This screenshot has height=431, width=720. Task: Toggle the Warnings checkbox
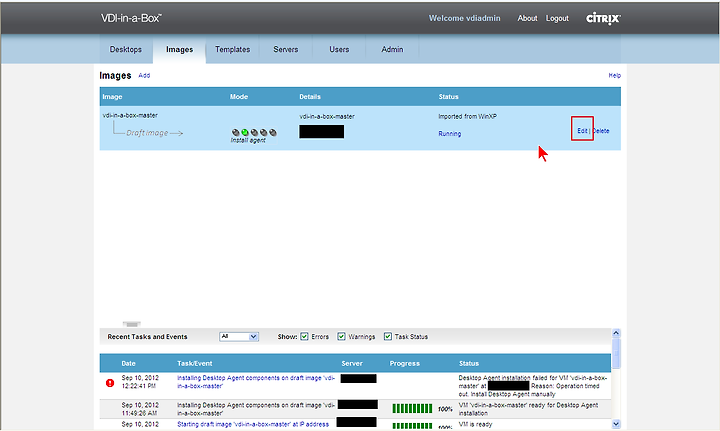point(341,336)
